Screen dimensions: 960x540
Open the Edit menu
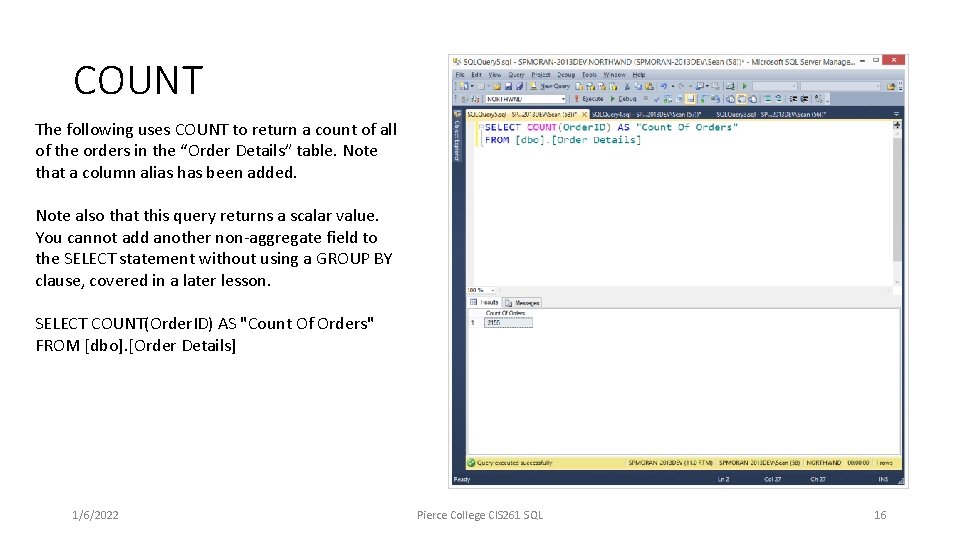pyautogui.click(x=476, y=75)
